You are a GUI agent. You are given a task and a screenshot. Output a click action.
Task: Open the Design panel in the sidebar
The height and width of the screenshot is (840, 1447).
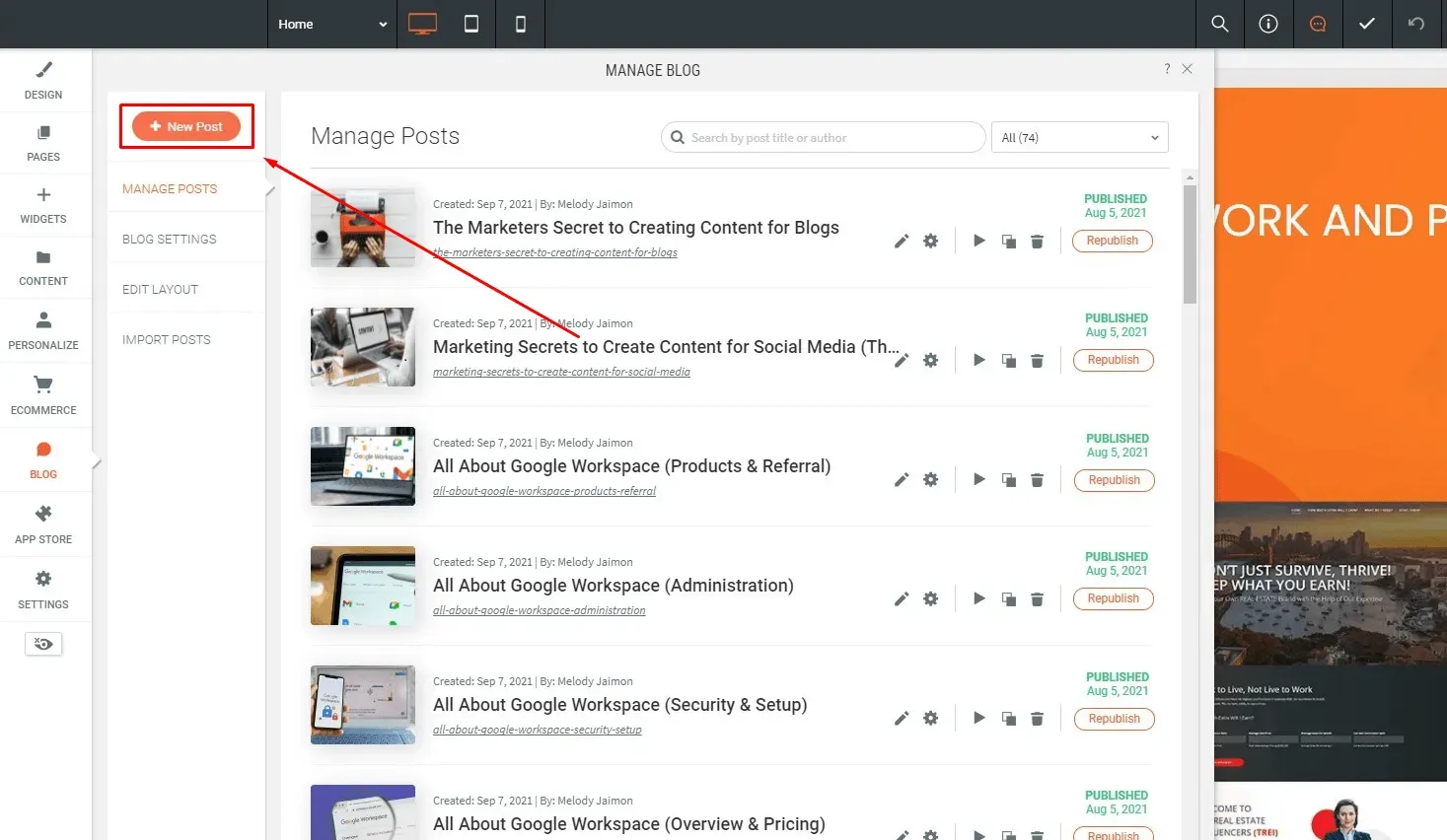point(42,81)
